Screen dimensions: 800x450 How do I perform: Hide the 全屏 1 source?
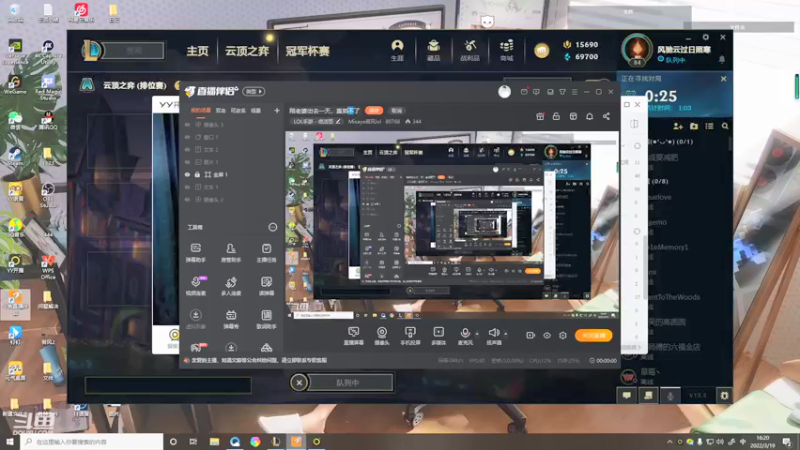pos(187,174)
